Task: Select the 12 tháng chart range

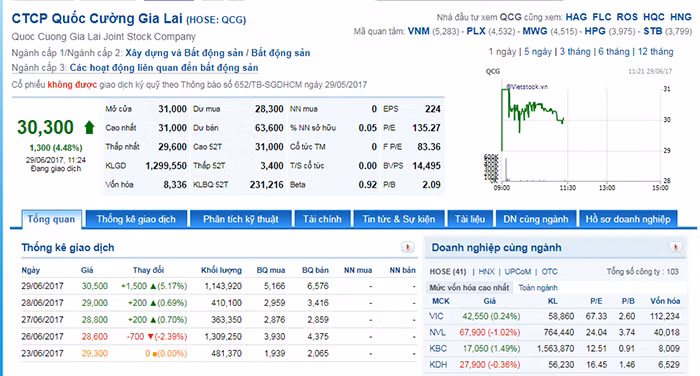Action: click(x=655, y=52)
